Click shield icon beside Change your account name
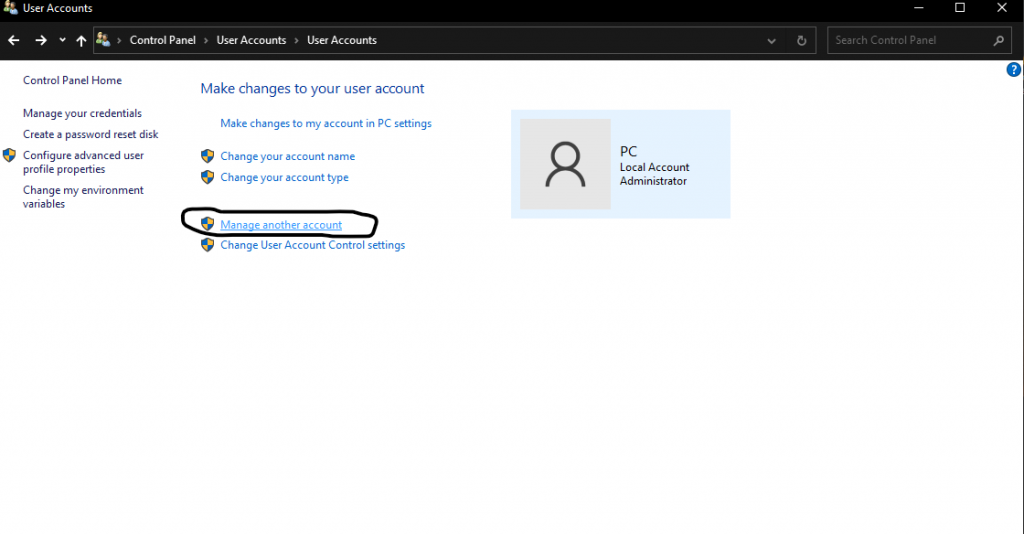 tap(208, 156)
